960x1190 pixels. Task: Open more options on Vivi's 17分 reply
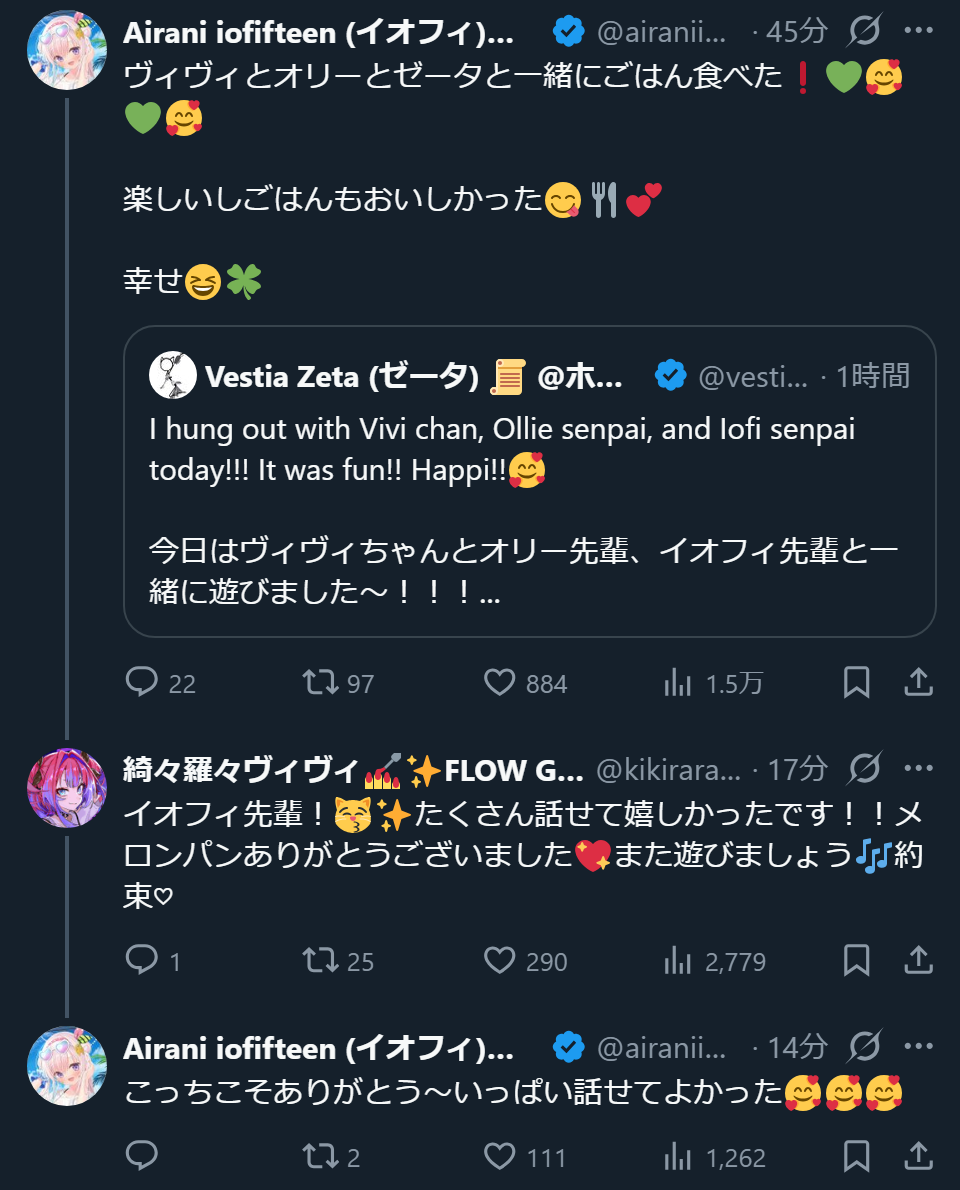(x=918, y=769)
